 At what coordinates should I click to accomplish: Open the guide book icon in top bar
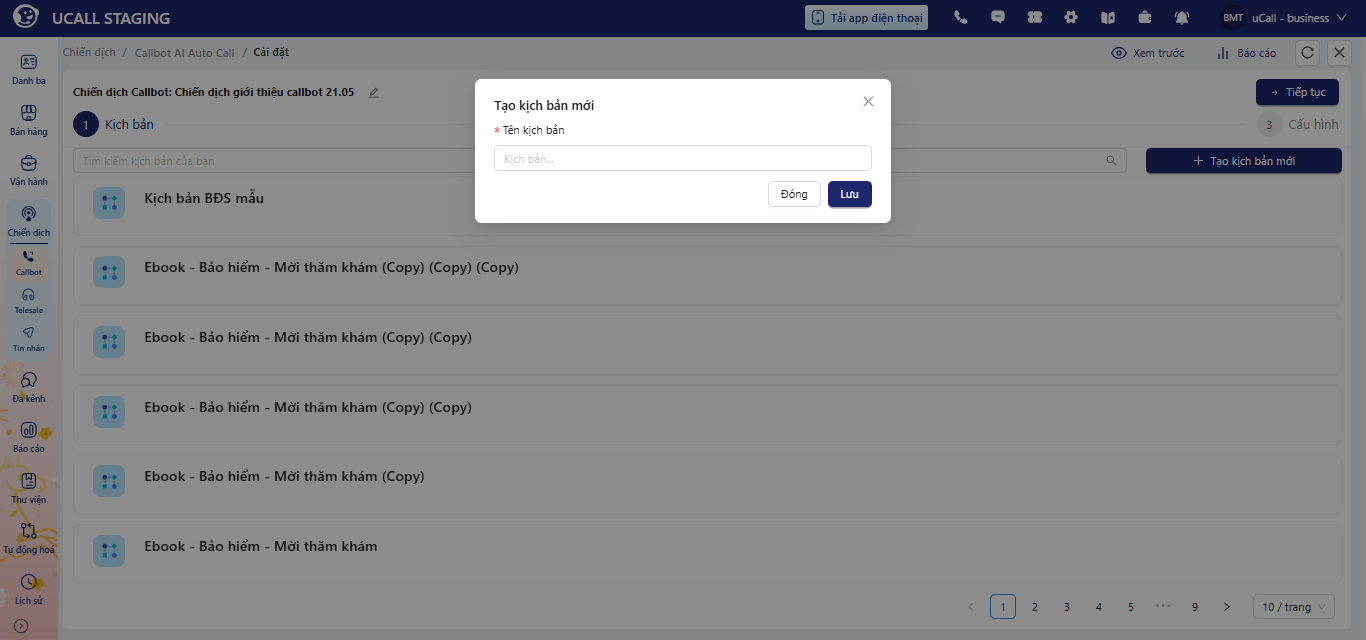(x=1107, y=17)
